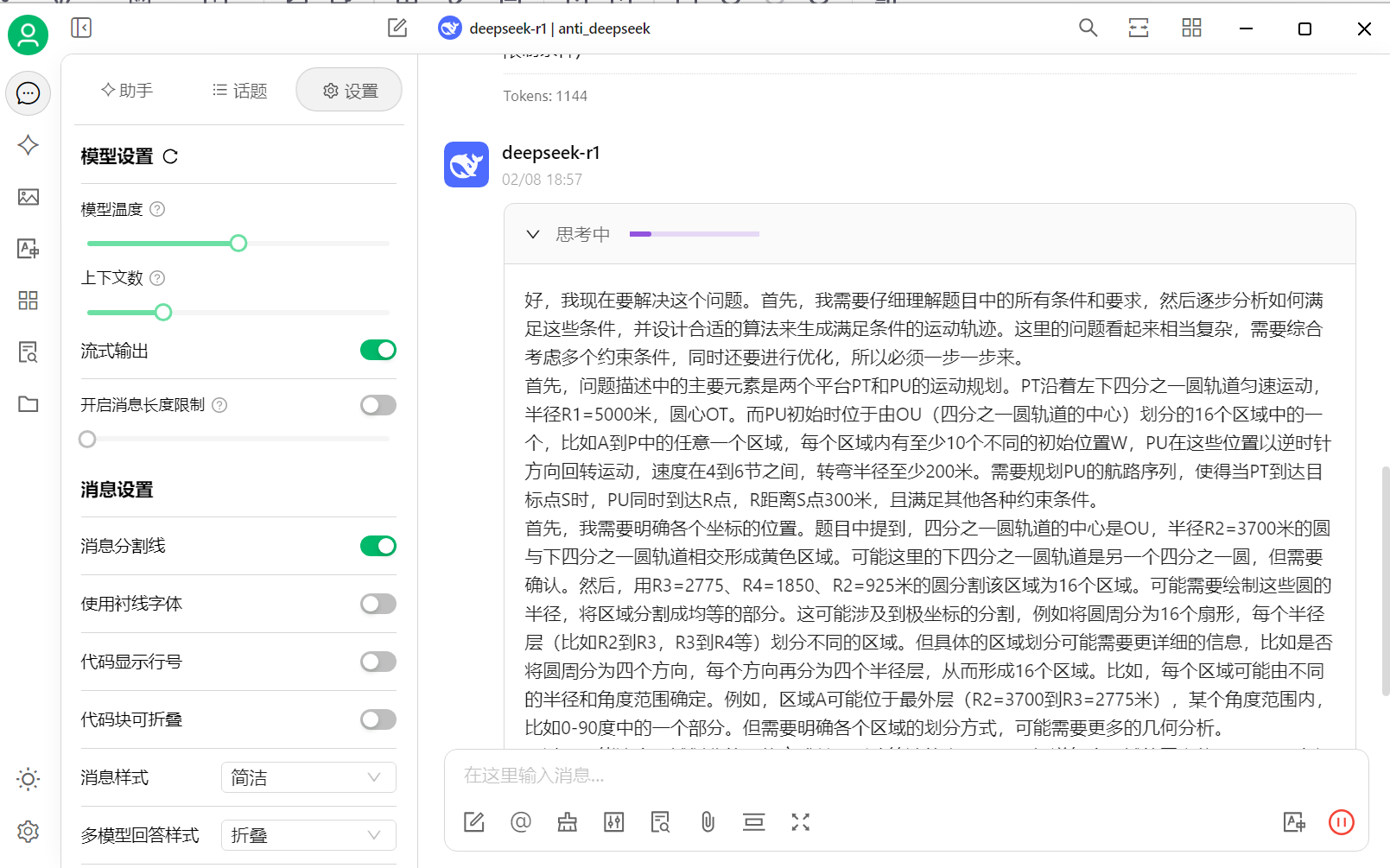Enable the 开启消息长度限制 toggle

tap(378, 405)
